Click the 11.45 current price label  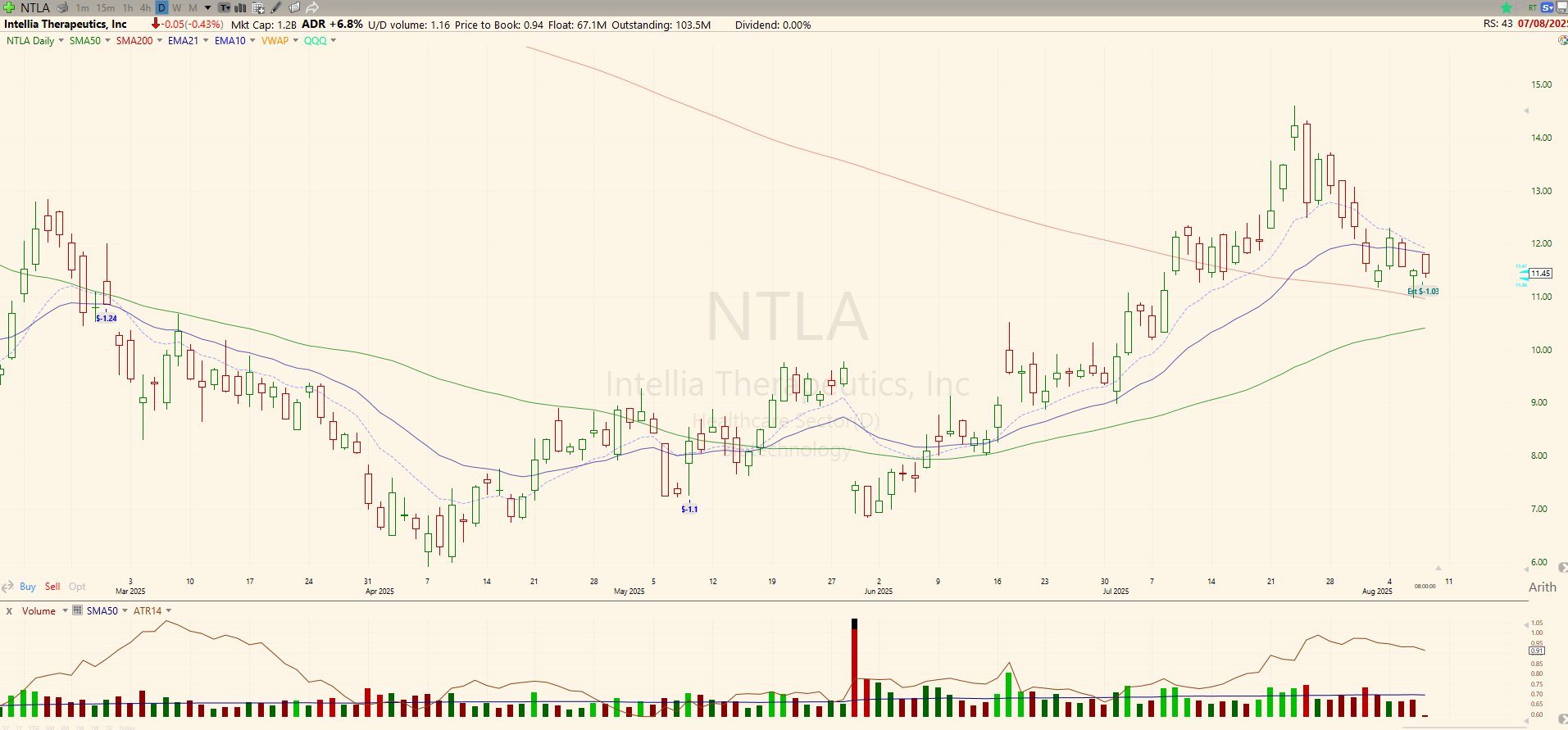(1541, 274)
